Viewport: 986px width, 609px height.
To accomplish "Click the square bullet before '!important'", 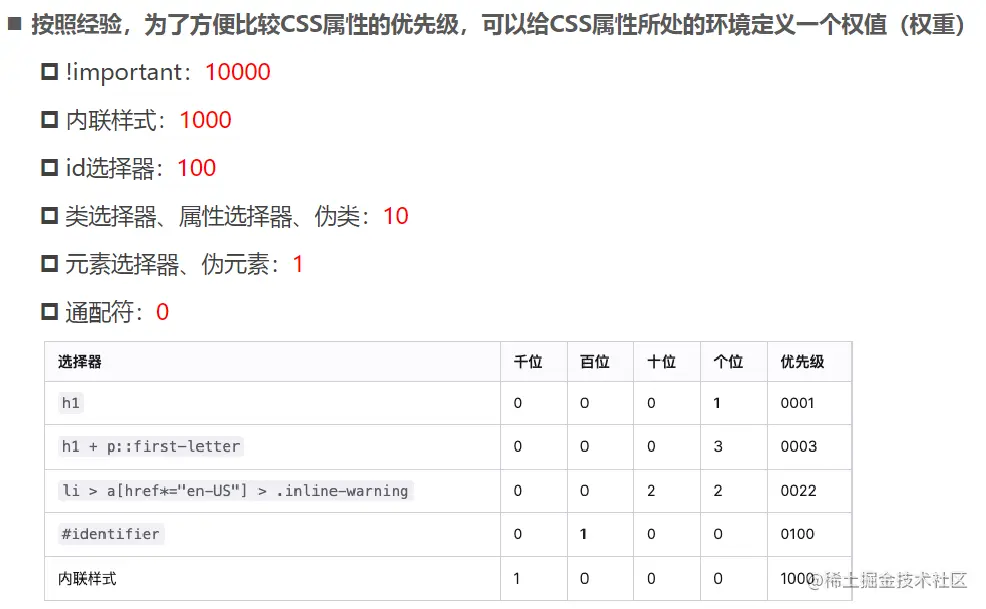I will (50, 72).
